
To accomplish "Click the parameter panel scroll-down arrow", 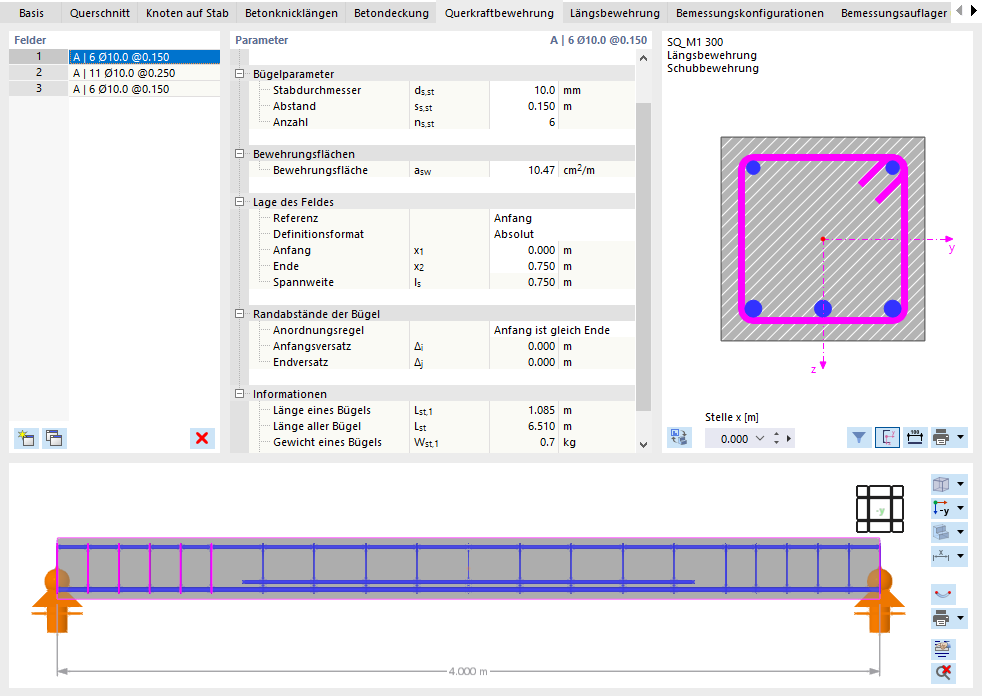I will click(643, 445).
